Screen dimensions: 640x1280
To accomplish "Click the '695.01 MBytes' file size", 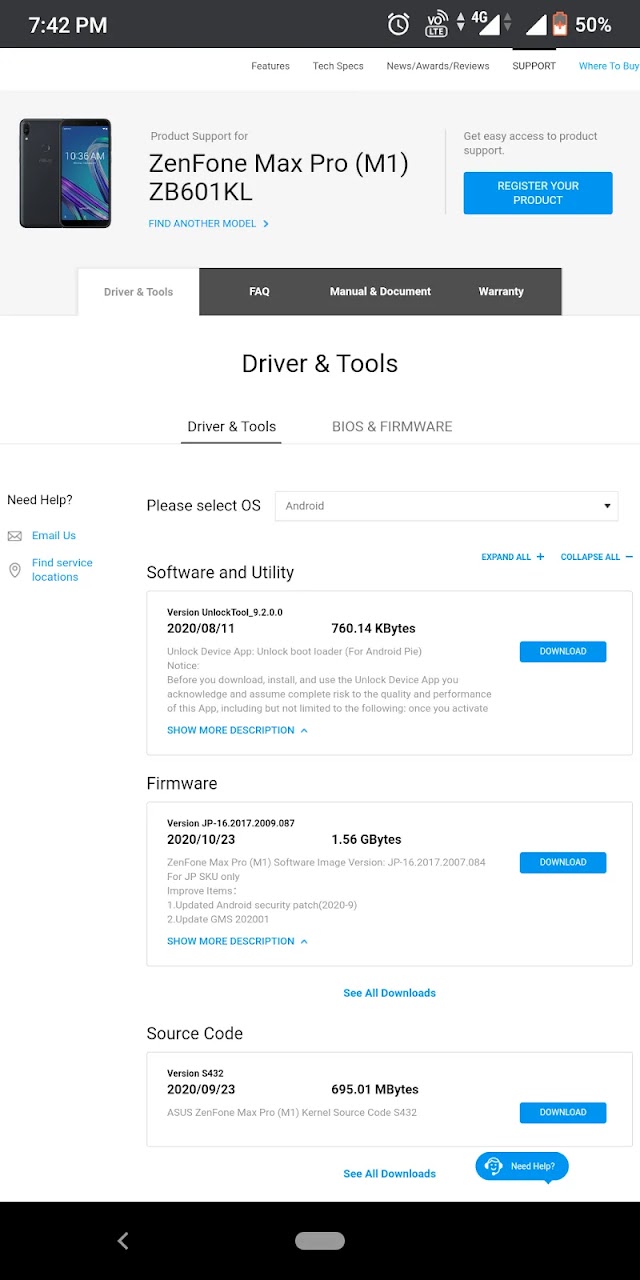I will pyautogui.click(x=375, y=1090).
